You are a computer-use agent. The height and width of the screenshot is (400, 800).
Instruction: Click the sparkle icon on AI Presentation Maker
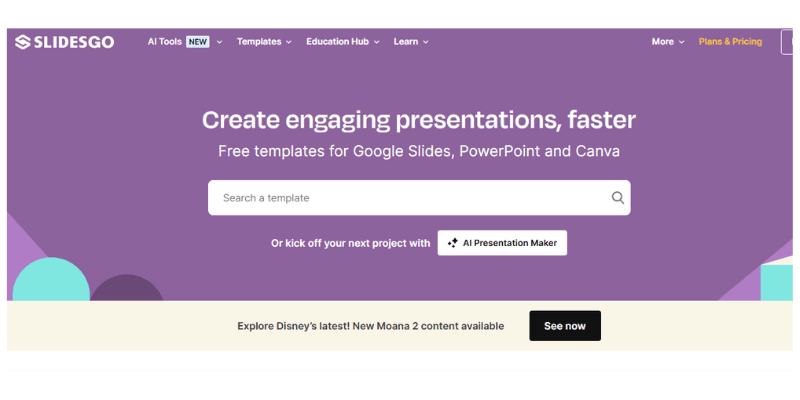[453, 243]
